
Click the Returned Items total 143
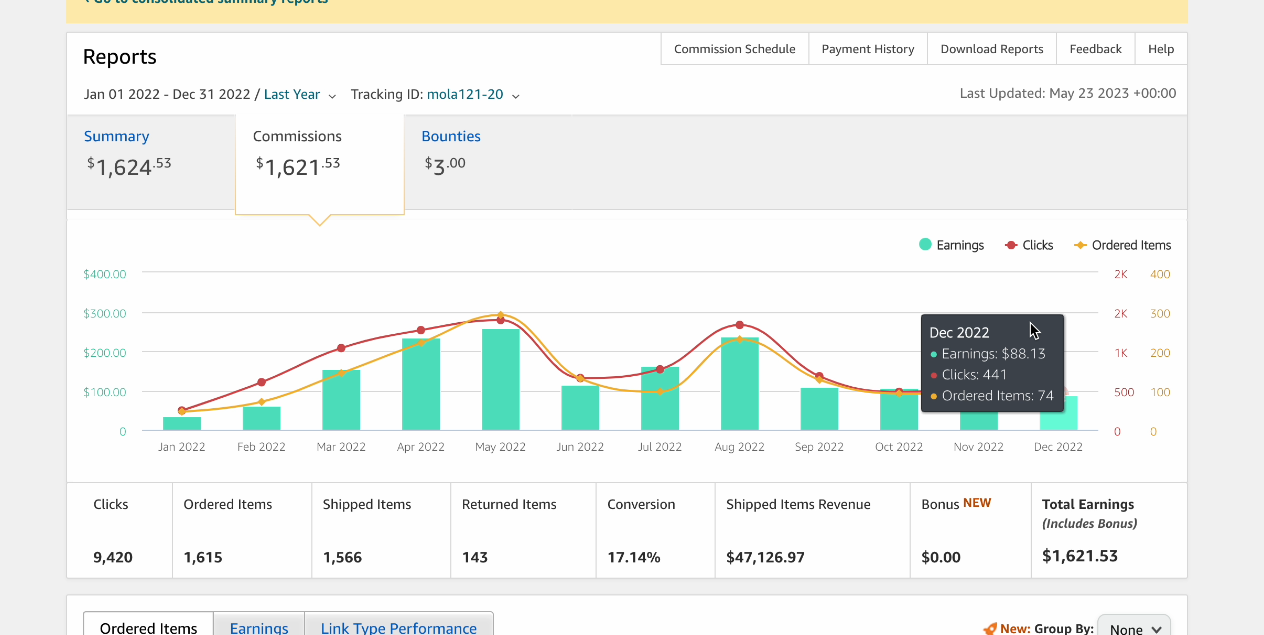point(475,557)
